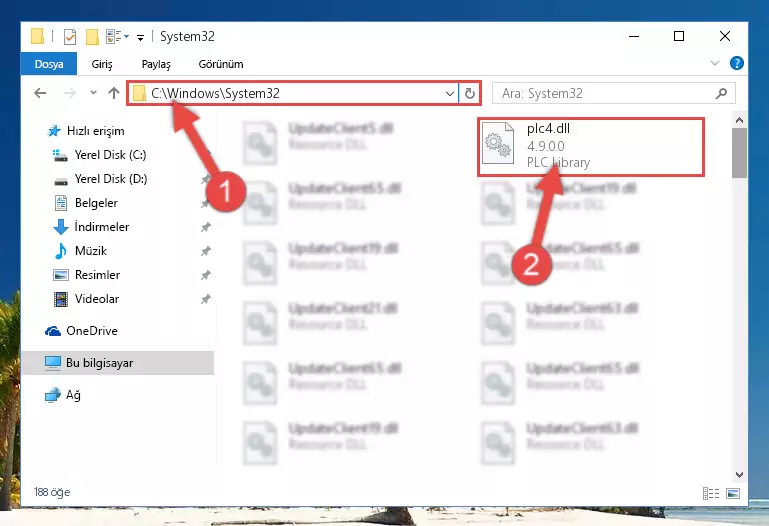Screen dimensions: 769x526
Task: Open the Paylaş ribbon tab
Action: coord(156,64)
